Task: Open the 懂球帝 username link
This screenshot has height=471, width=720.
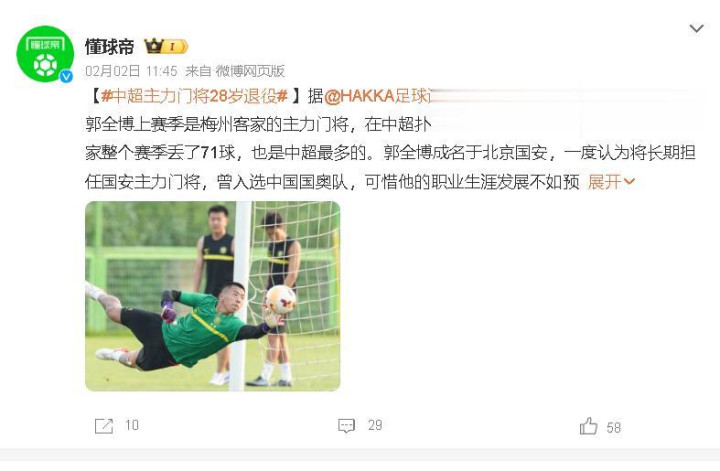Action: coord(109,46)
